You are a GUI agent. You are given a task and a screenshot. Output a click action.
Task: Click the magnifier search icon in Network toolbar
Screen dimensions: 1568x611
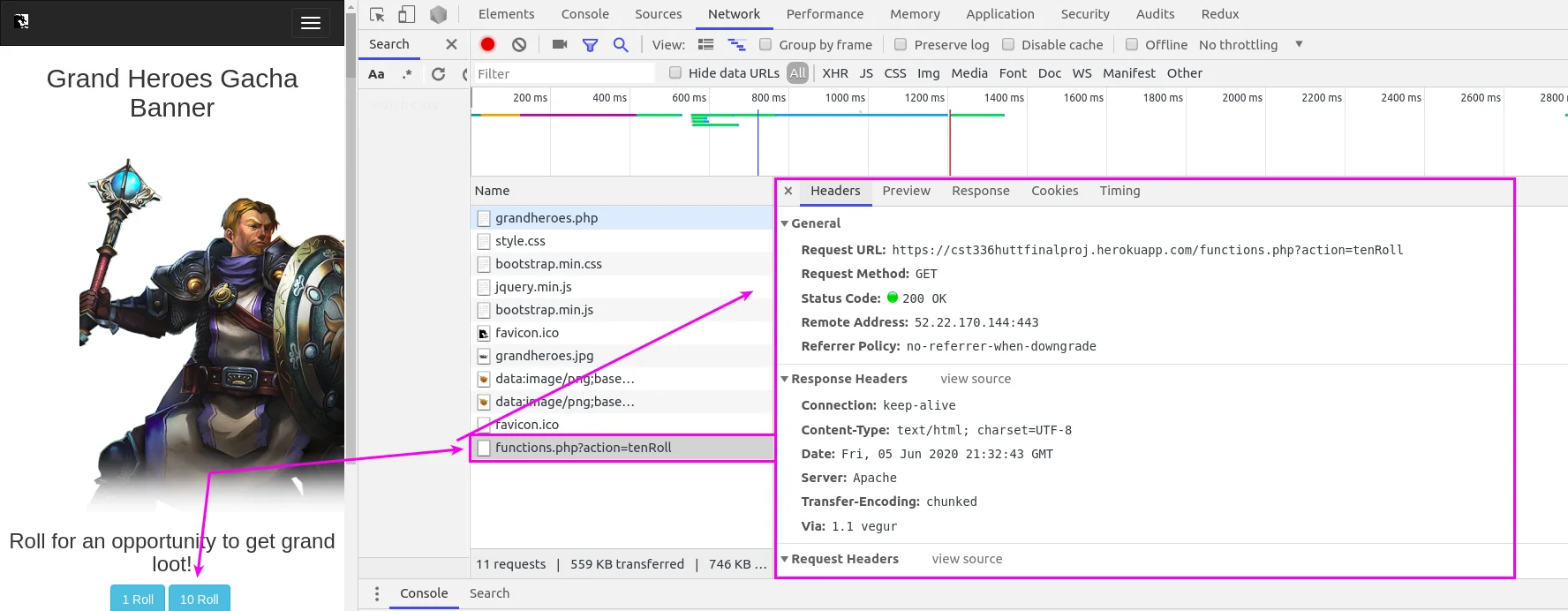click(x=621, y=44)
